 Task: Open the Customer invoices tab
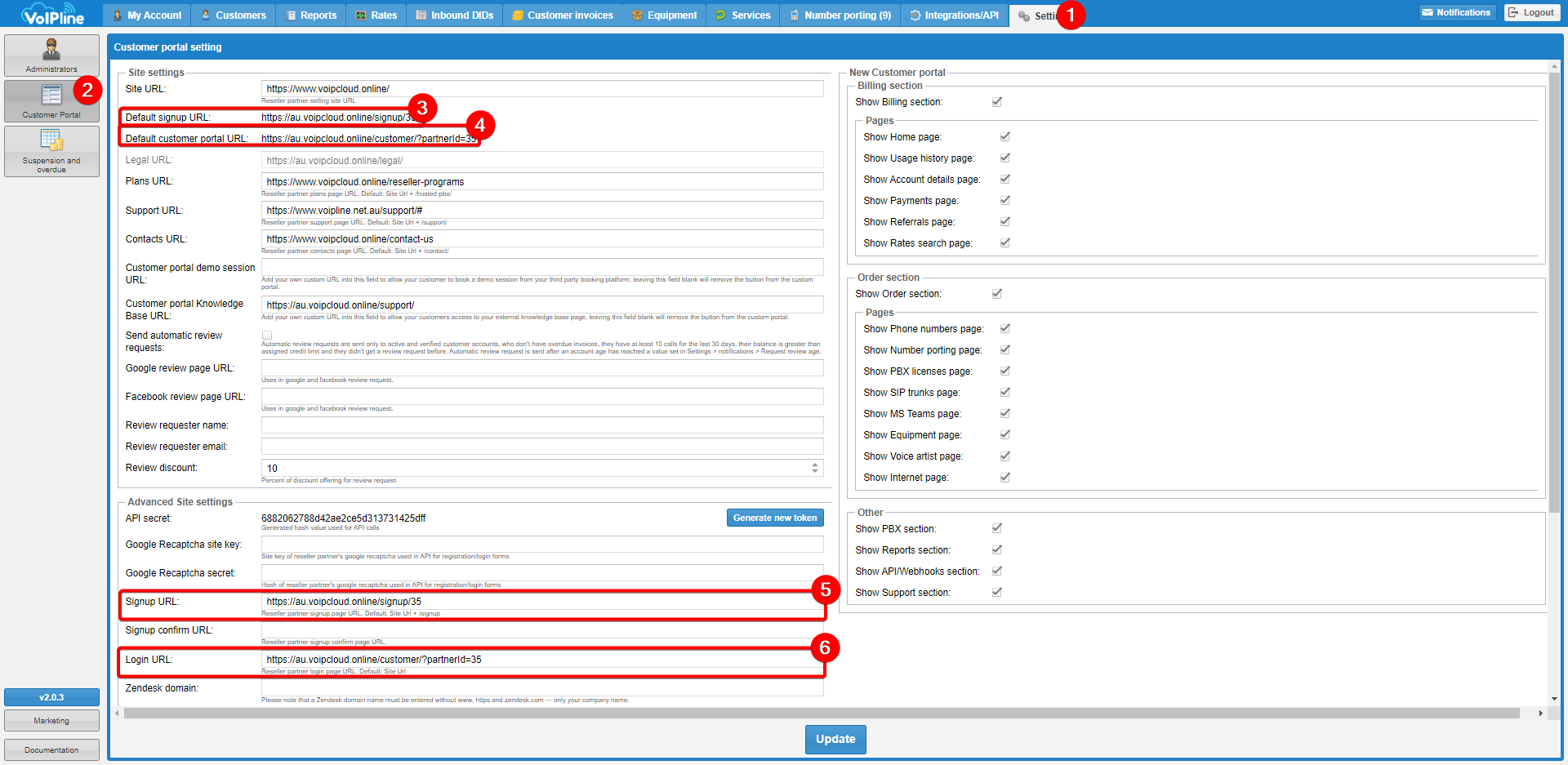(x=563, y=16)
